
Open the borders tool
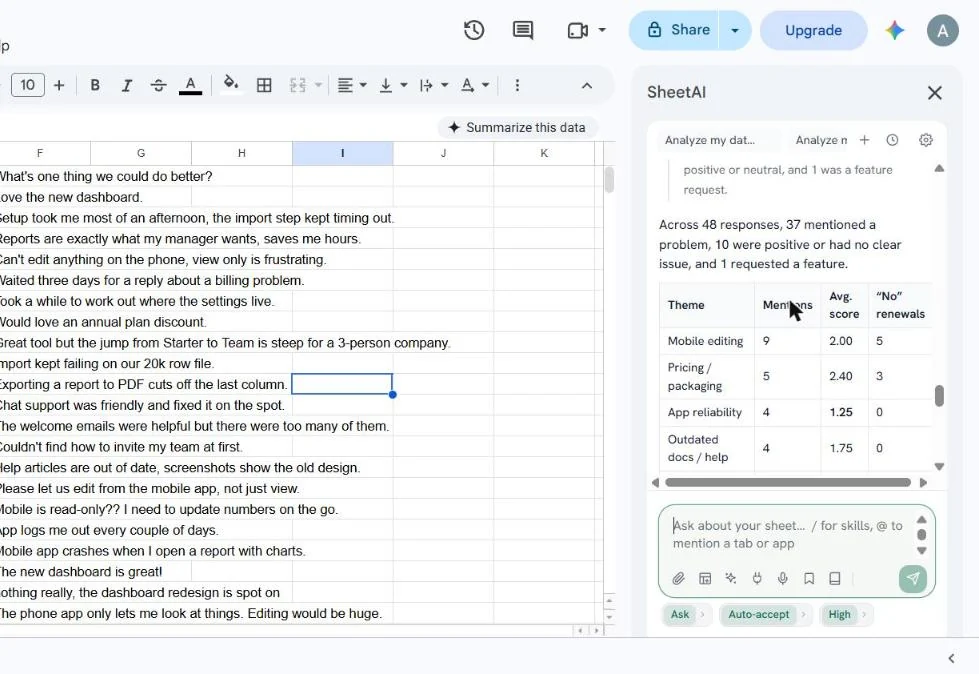pos(264,85)
